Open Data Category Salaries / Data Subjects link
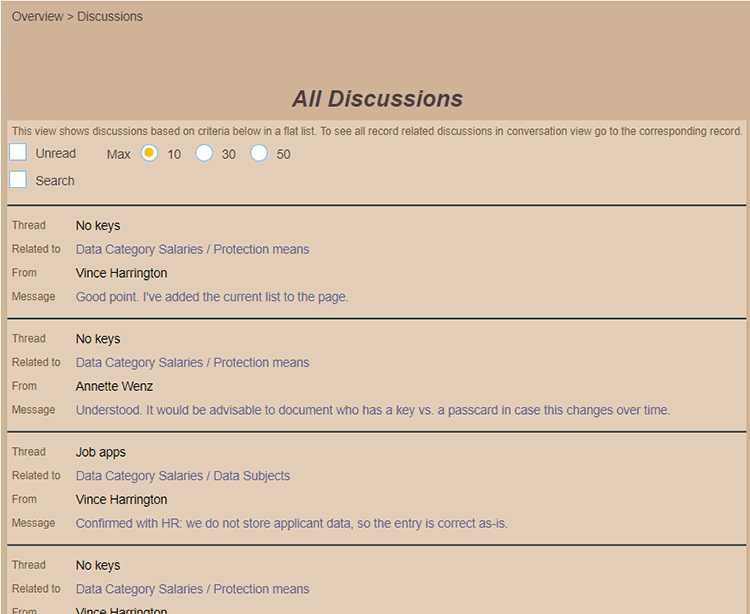This screenshot has height=614, width=750. pyautogui.click(x=183, y=476)
